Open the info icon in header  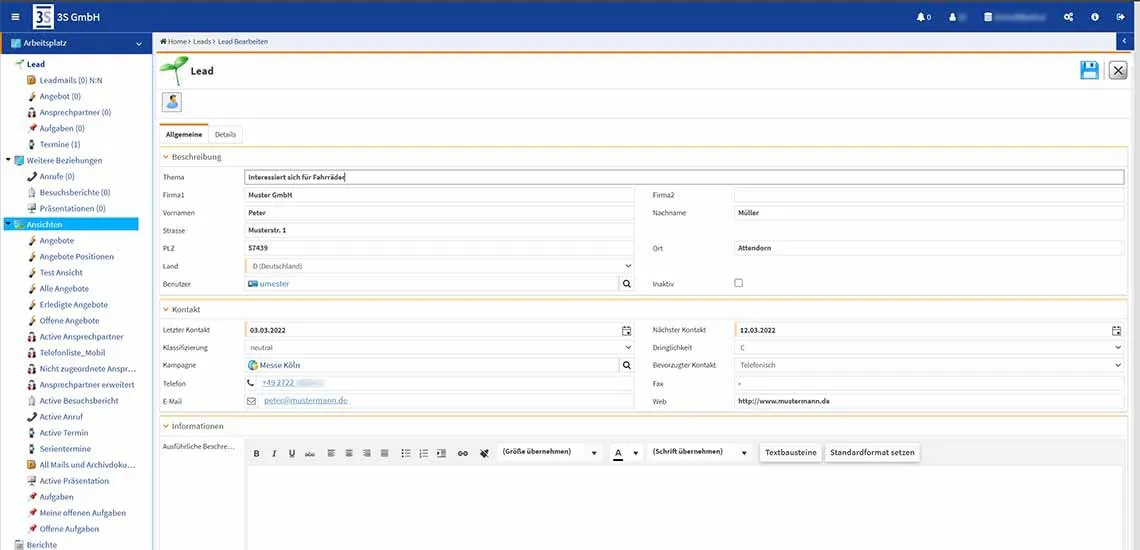coord(1095,17)
